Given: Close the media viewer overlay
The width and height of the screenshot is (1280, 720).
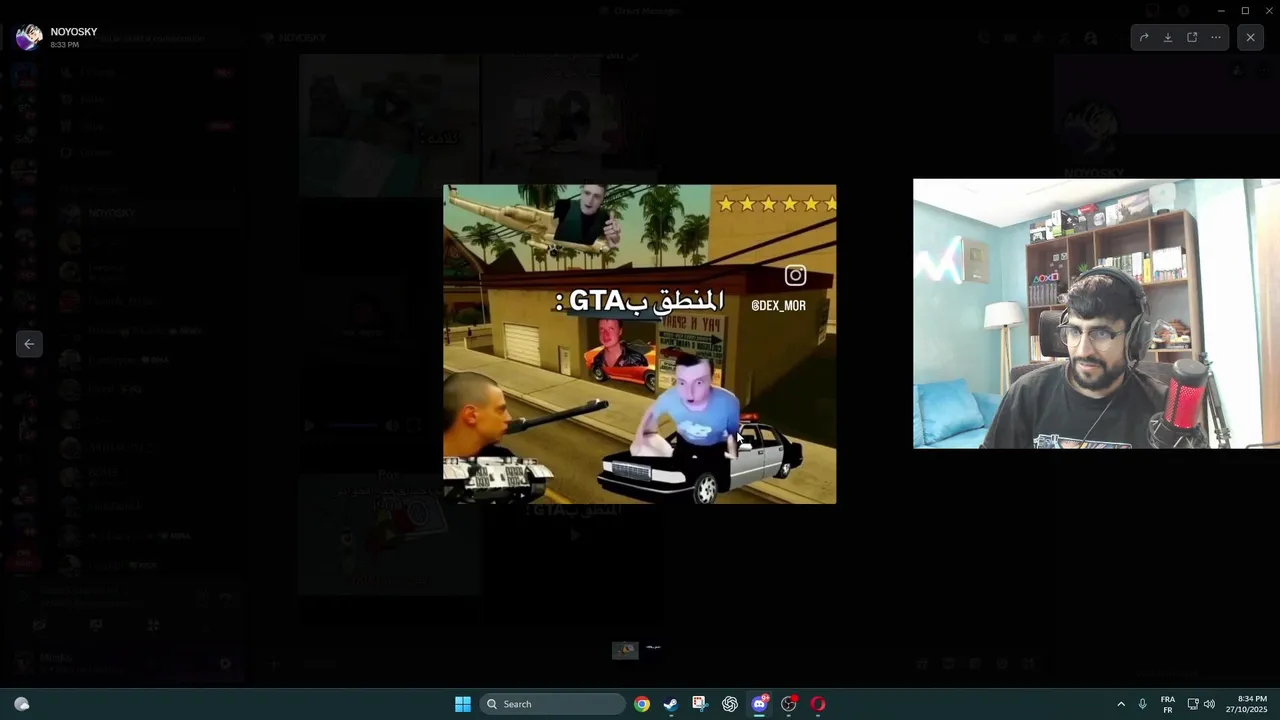Looking at the screenshot, I should click(1250, 37).
